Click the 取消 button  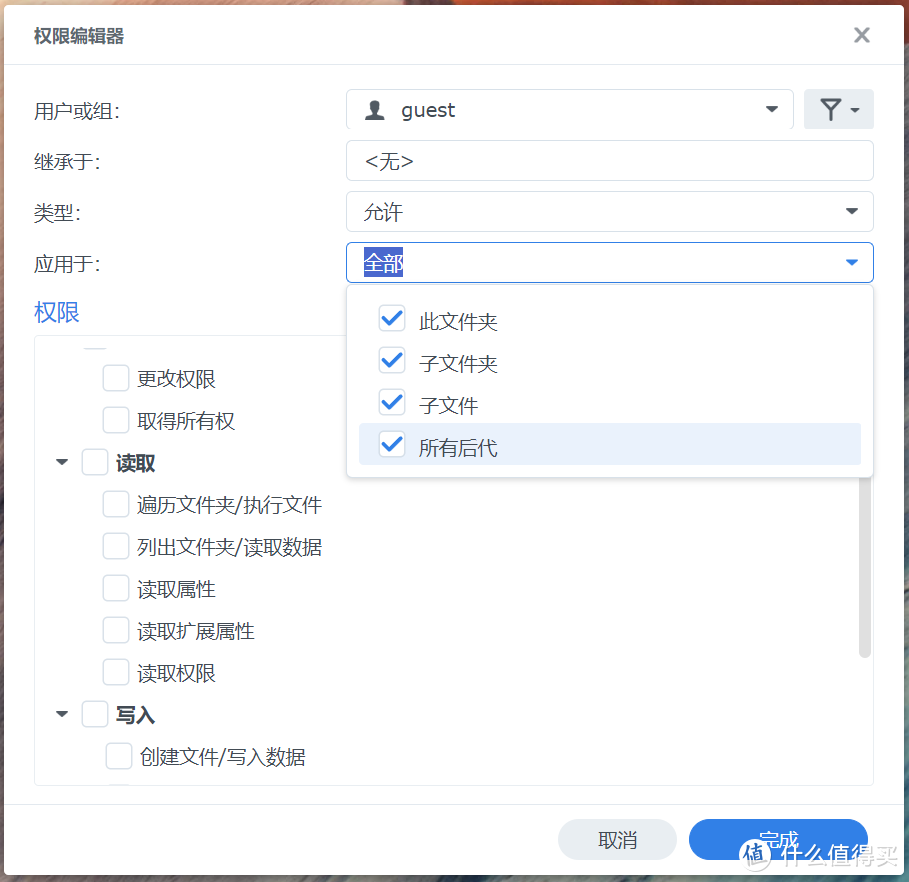coord(617,840)
